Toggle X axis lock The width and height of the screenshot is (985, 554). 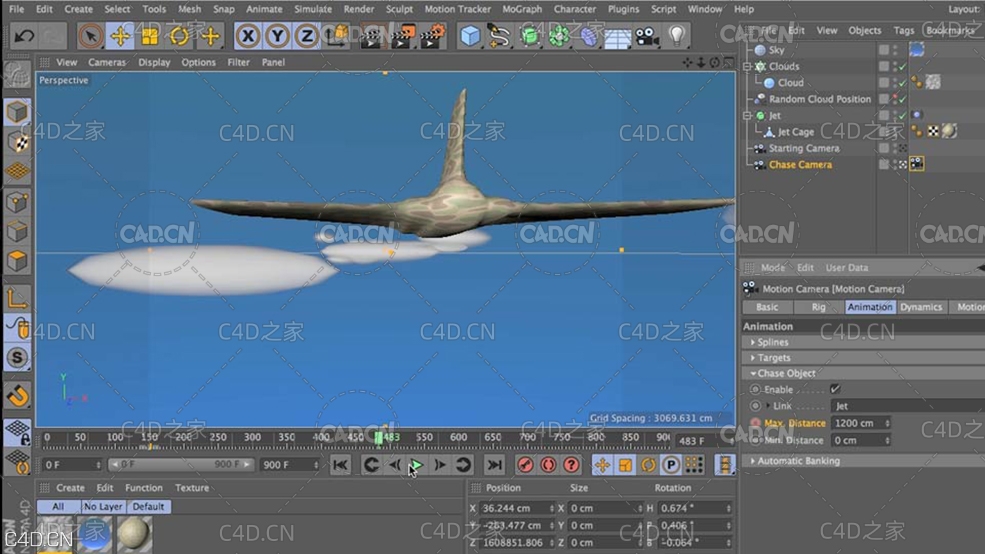(248, 36)
